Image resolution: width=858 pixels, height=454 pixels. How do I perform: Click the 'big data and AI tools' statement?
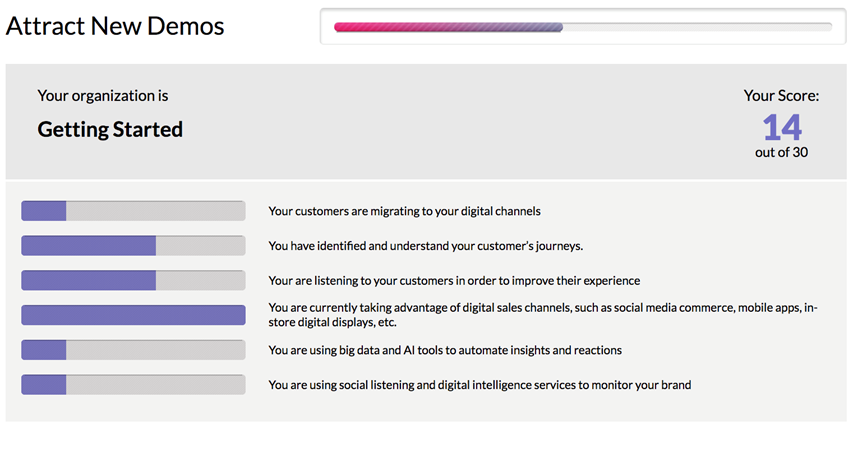click(445, 350)
